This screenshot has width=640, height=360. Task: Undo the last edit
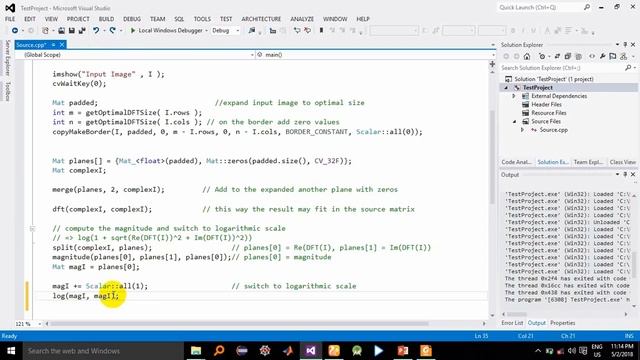click(96, 31)
